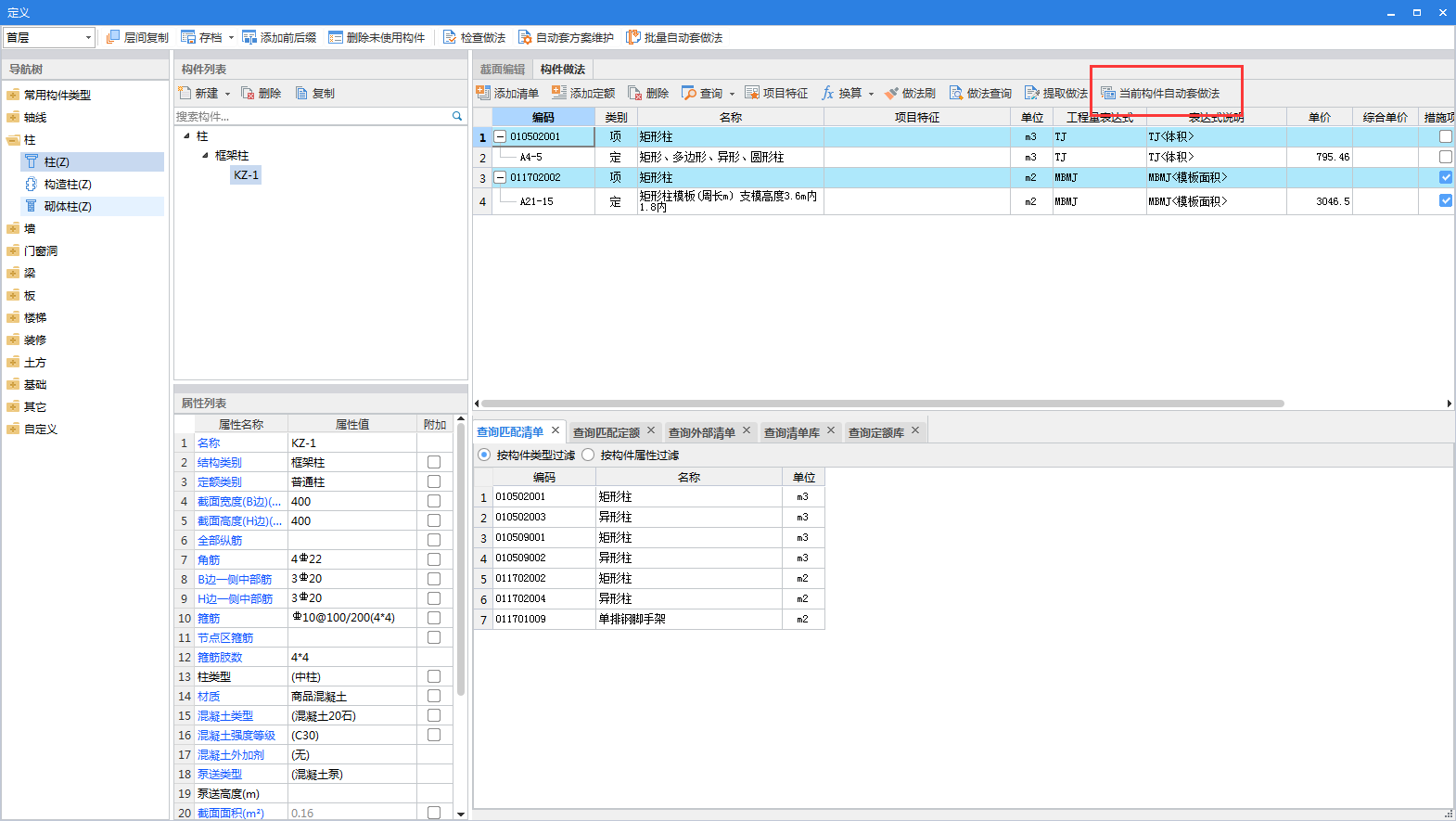Open 查询匹配定额 tab
Screen dimensions: 1456x821
pyautogui.click(x=607, y=432)
